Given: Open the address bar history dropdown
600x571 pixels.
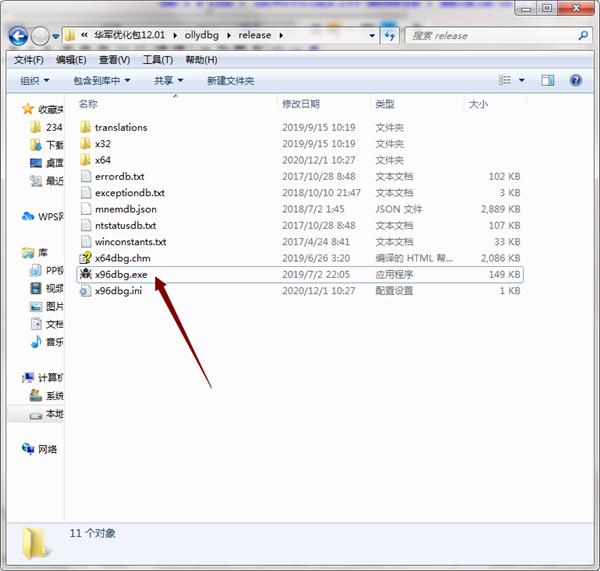Looking at the screenshot, I should 372,36.
